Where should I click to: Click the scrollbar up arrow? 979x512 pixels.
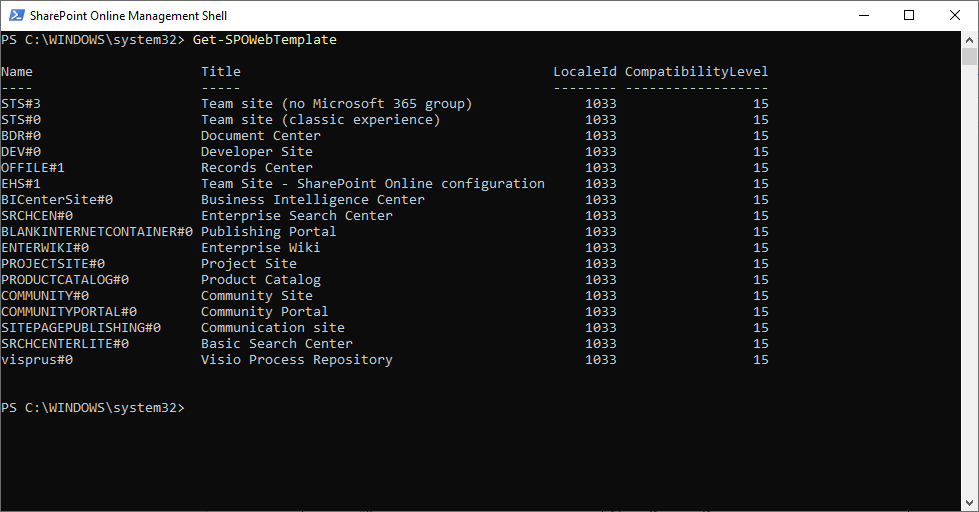tap(969, 39)
